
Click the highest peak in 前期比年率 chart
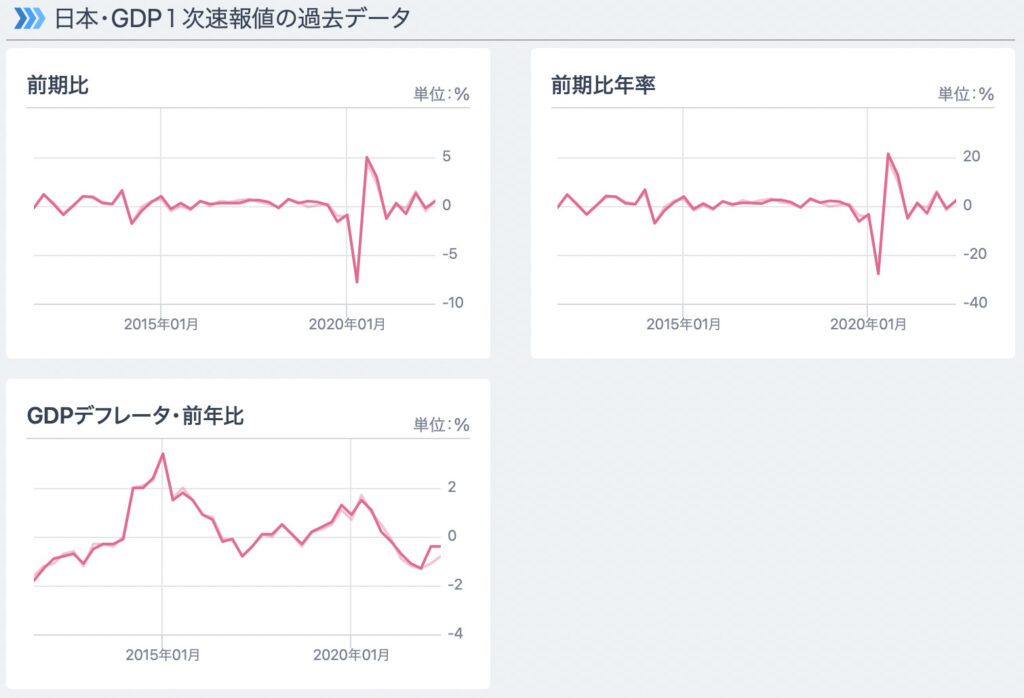pyautogui.click(x=888, y=154)
